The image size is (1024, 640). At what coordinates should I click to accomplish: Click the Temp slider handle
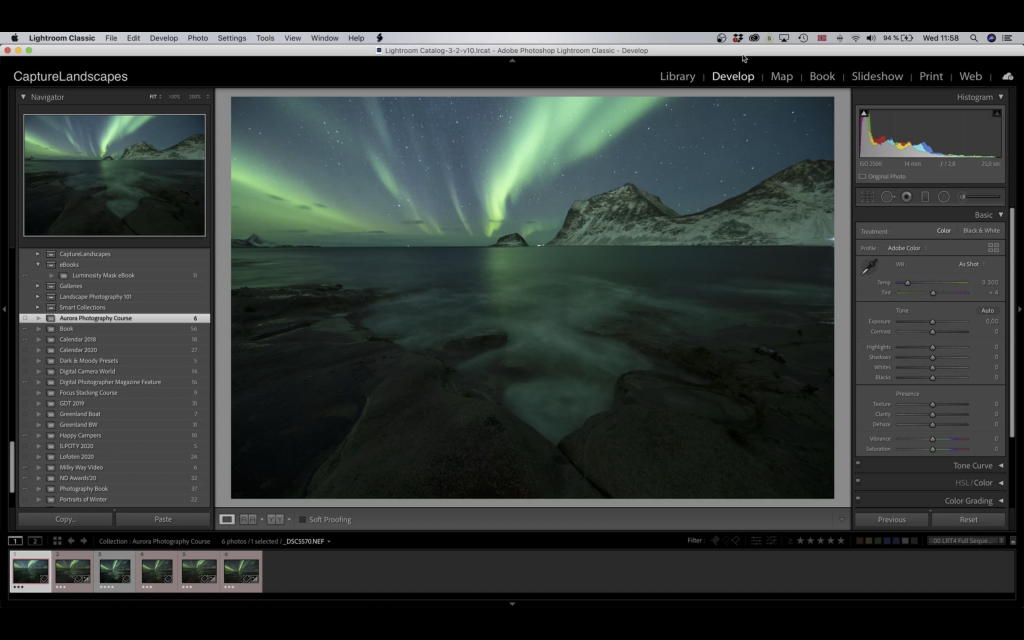(x=907, y=283)
